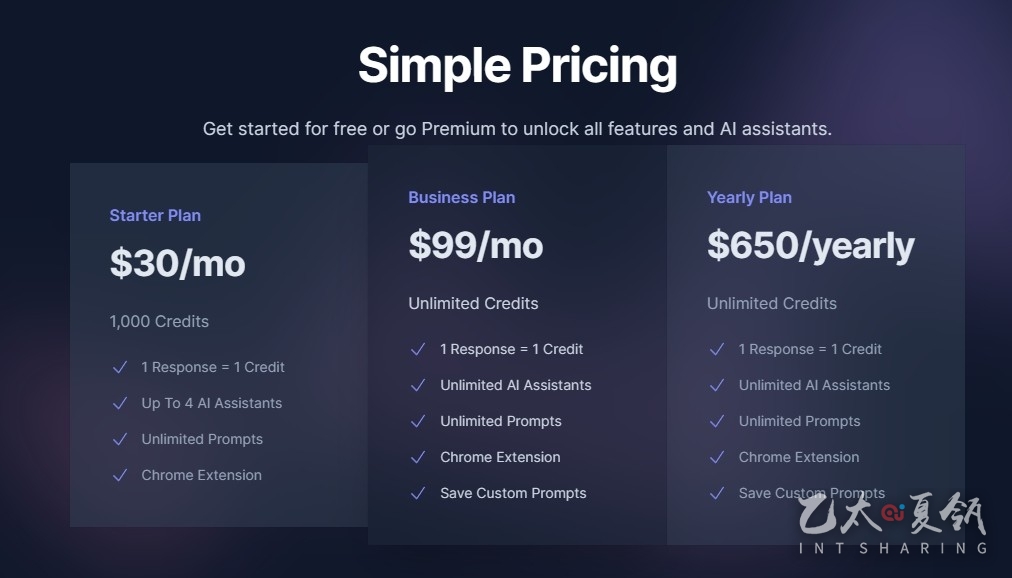Click checkmark beside Business Plan Save Custom Prompts
Viewport: 1012px width, 578px height.
tap(418, 493)
